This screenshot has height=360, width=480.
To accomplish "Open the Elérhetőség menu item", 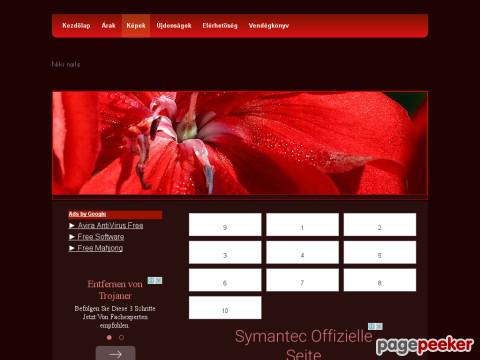I will (x=220, y=26).
